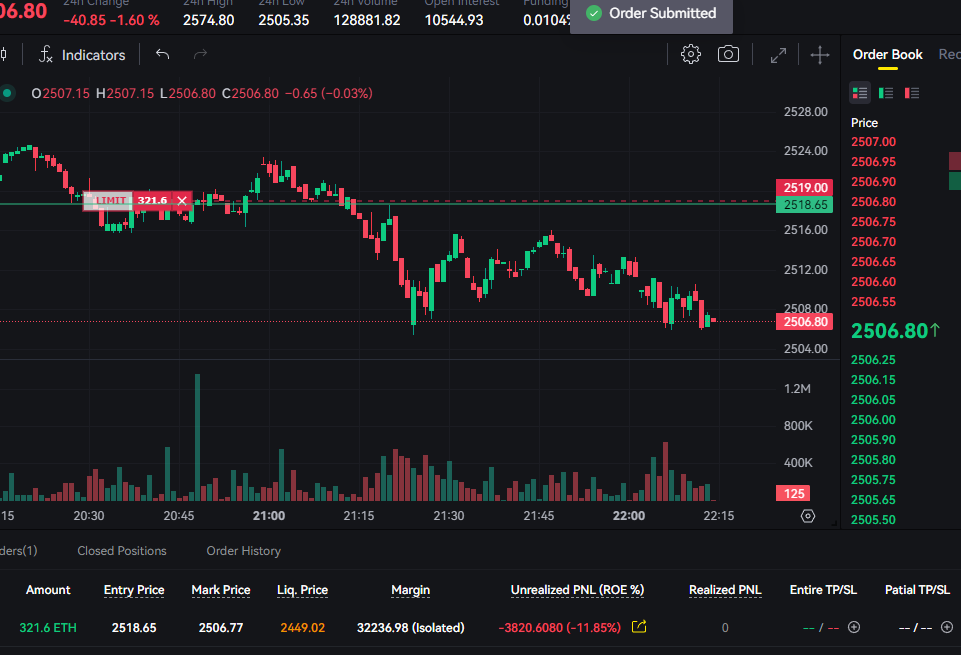Switch to Closed Positions tab
This screenshot has width=961, height=655.
pyautogui.click(x=122, y=551)
